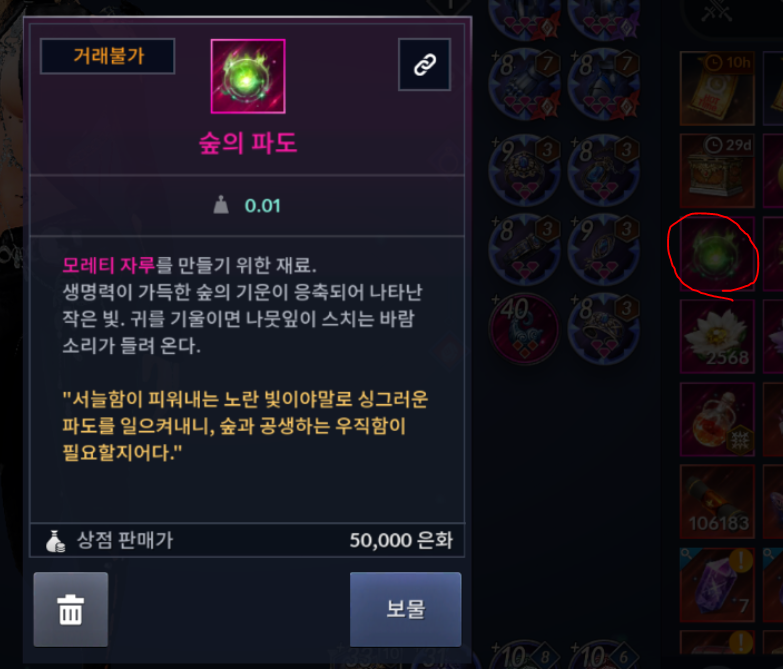The width and height of the screenshot is (783, 669).
Task: Select the red-circled green orb inventory item
Action: (717, 253)
